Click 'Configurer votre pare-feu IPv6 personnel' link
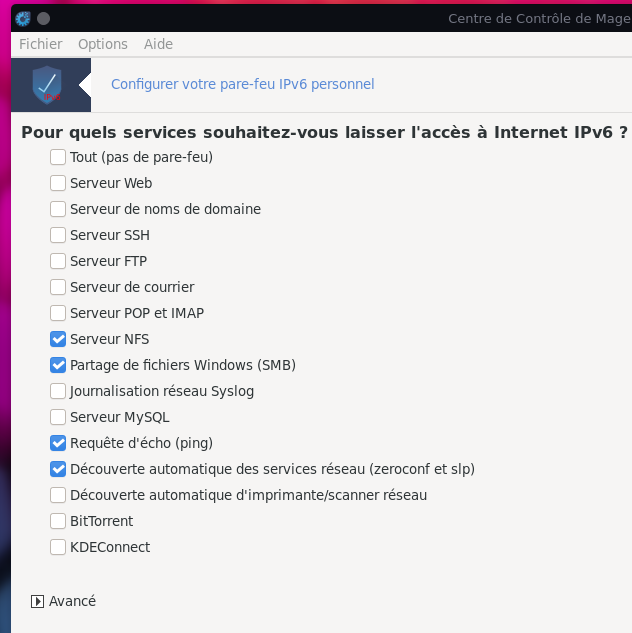Viewport: 632px width, 633px height. (x=242, y=84)
